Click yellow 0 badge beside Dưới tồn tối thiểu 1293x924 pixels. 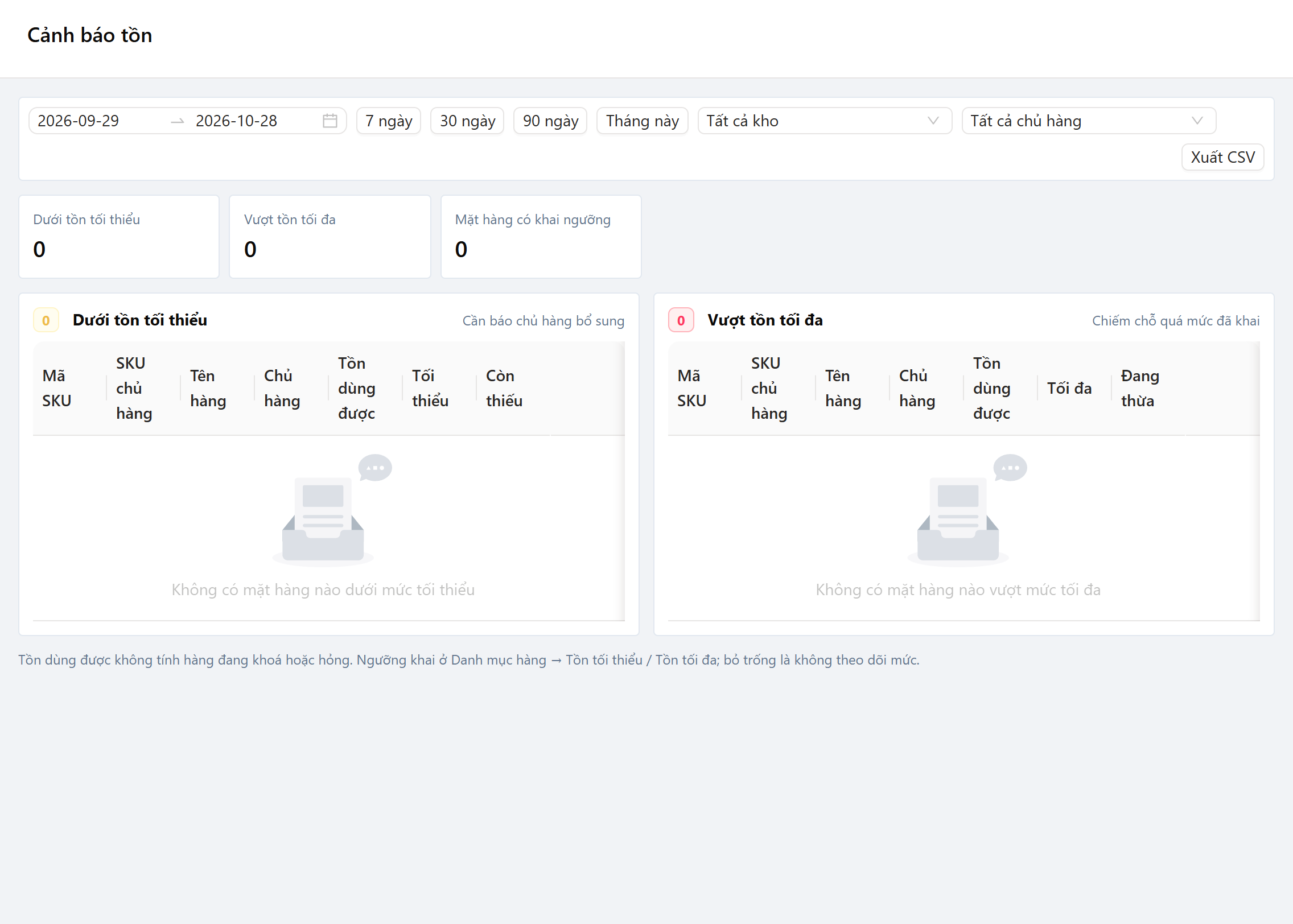coord(46,320)
